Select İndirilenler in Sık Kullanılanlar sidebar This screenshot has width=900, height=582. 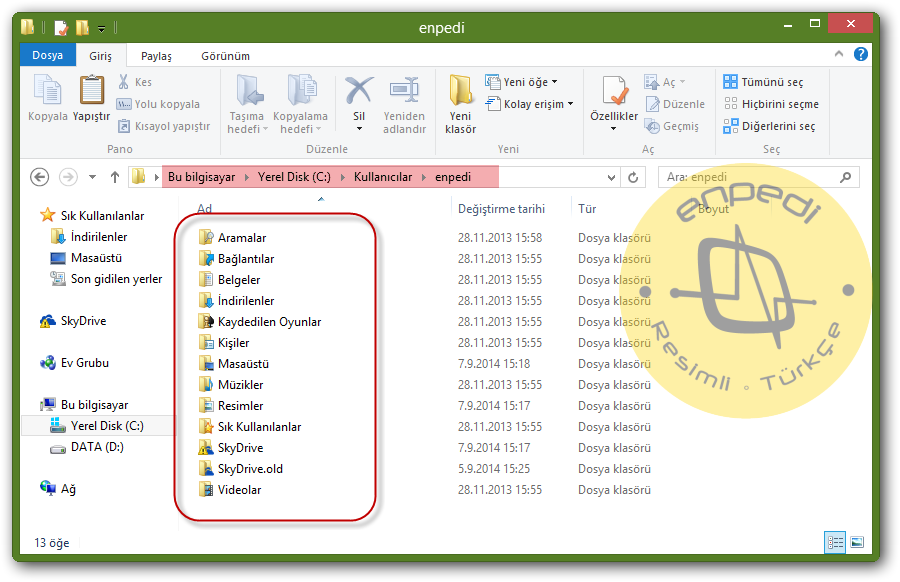pos(89,236)
